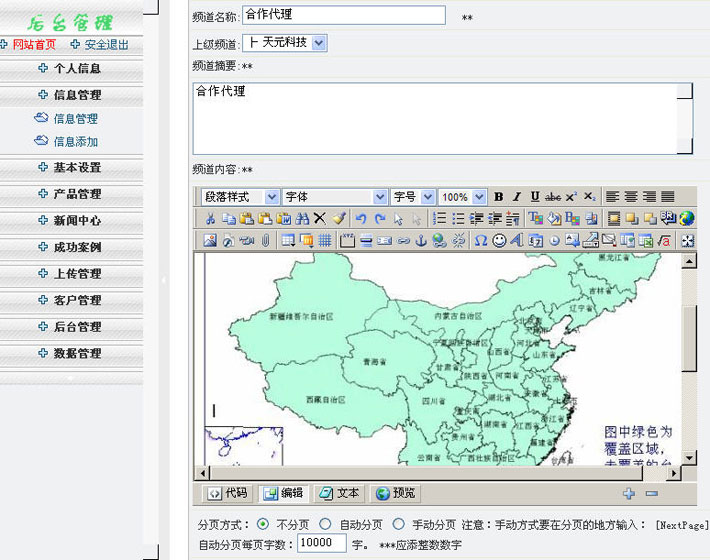Insert an attachment with the paperclip icon

(x=265, y=240)
